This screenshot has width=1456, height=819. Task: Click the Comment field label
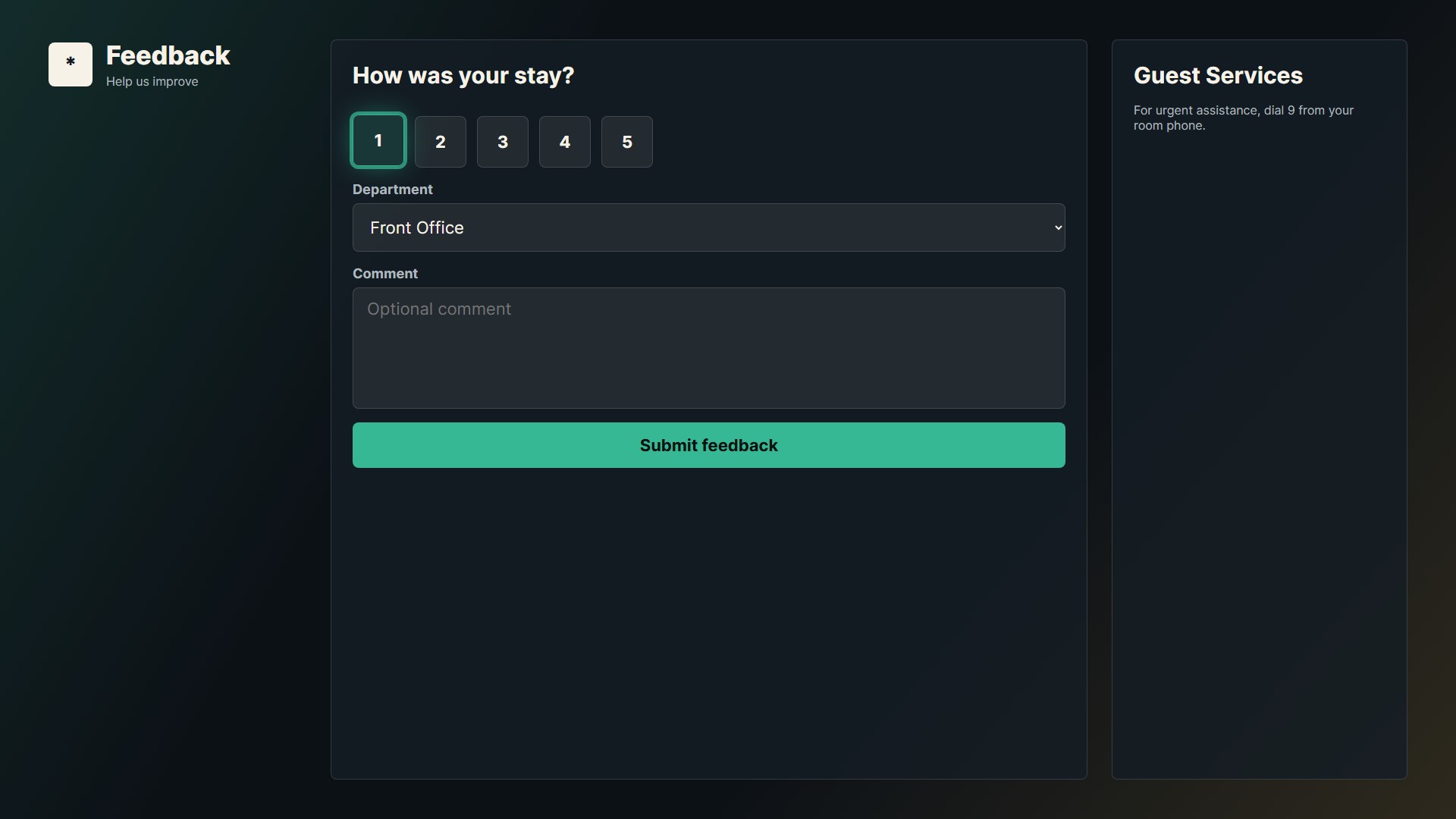tap(385, 274)
